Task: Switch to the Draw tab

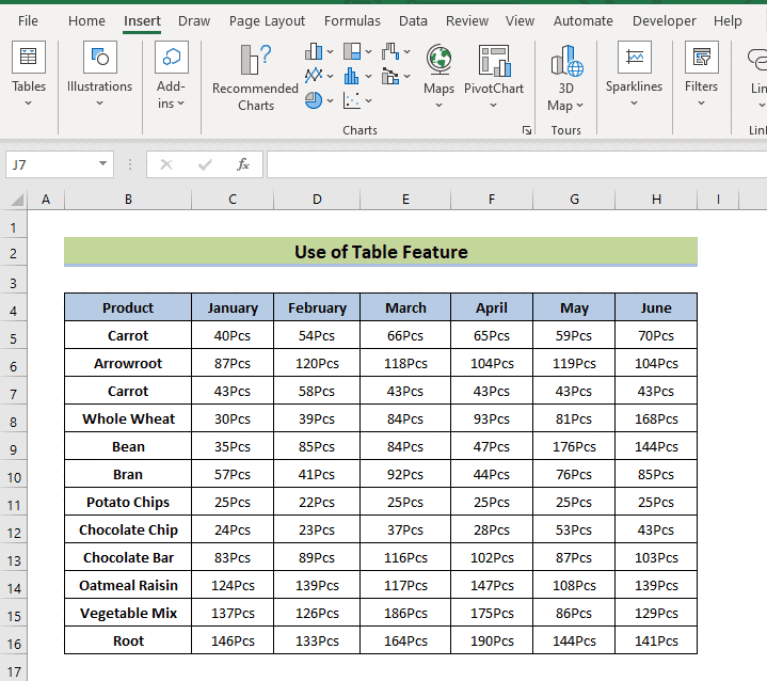Action: pos(194,21)
